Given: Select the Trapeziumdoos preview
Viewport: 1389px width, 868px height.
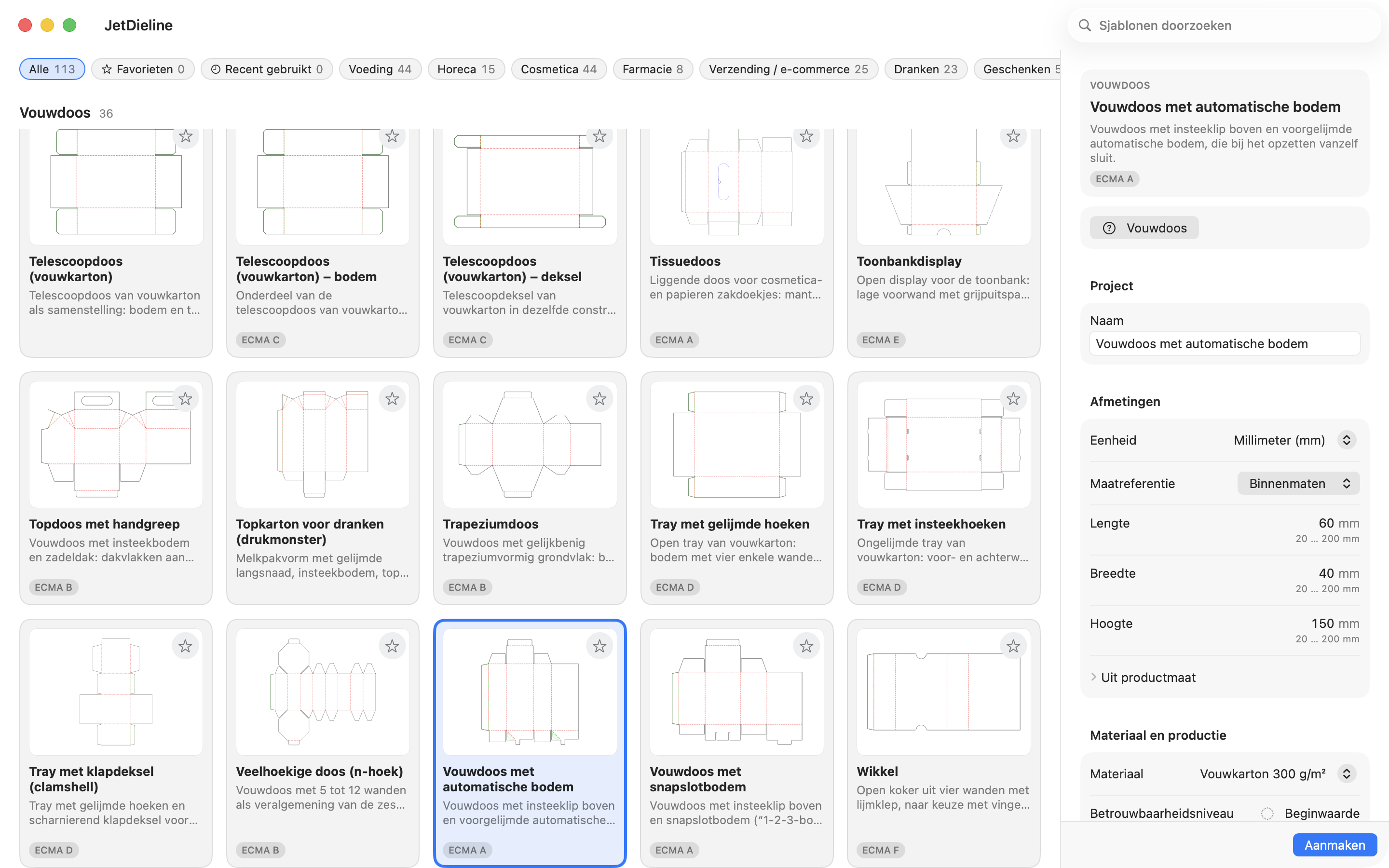Looking at the screenshot, I should [x=529, y=444].
